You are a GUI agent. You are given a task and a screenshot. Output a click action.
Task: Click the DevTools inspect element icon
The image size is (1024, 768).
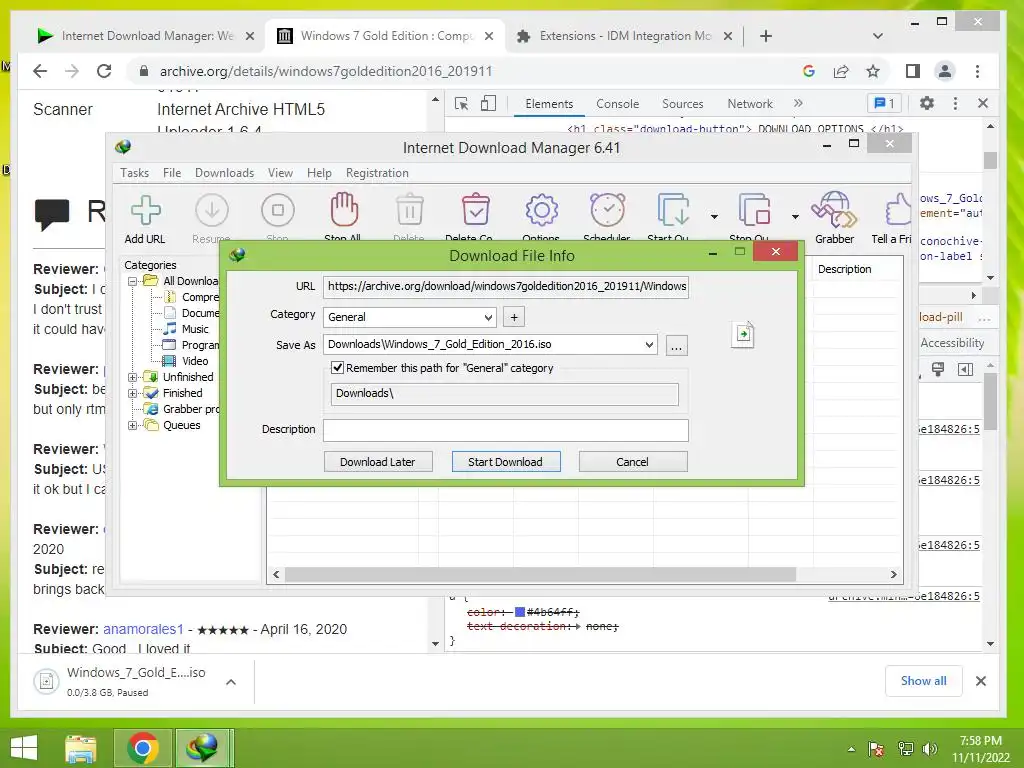(461, 103)
